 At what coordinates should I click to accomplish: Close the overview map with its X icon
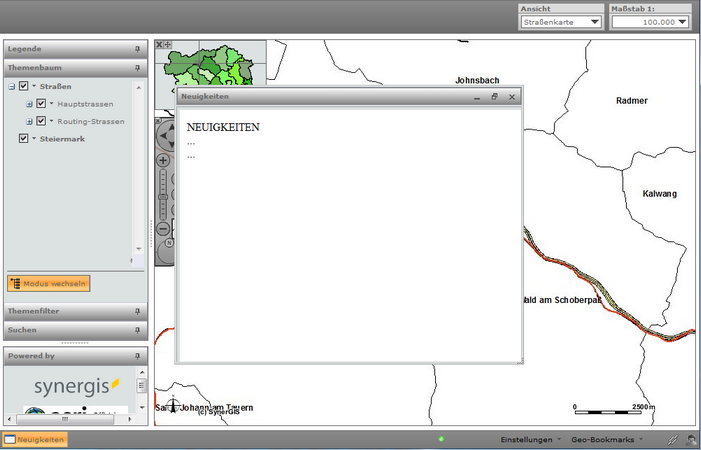159,44
